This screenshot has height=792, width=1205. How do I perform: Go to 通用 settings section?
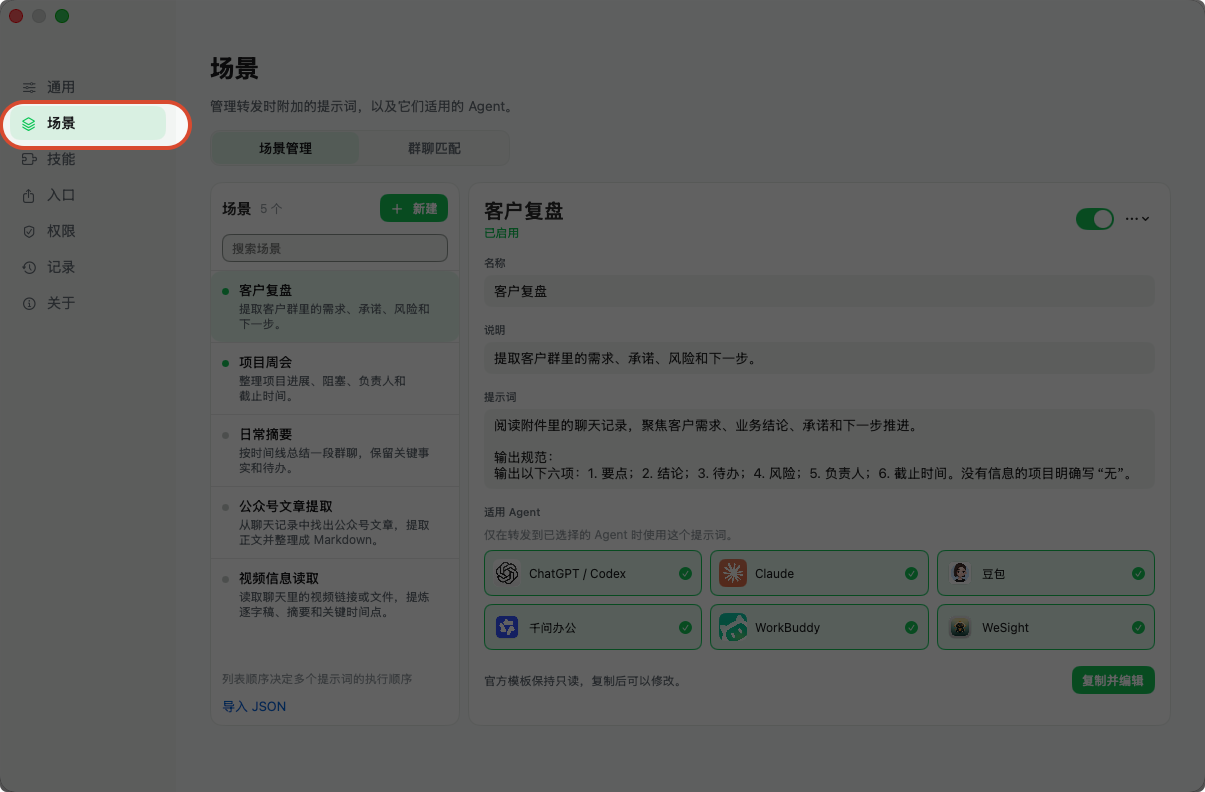[88, 88]
